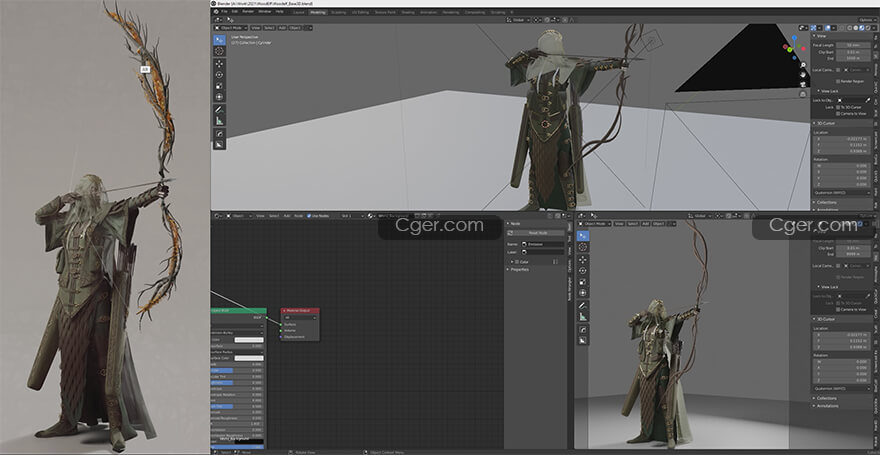Open Node menu in node editor header
The width and height of the screenshot is (880, 455).
299,215
